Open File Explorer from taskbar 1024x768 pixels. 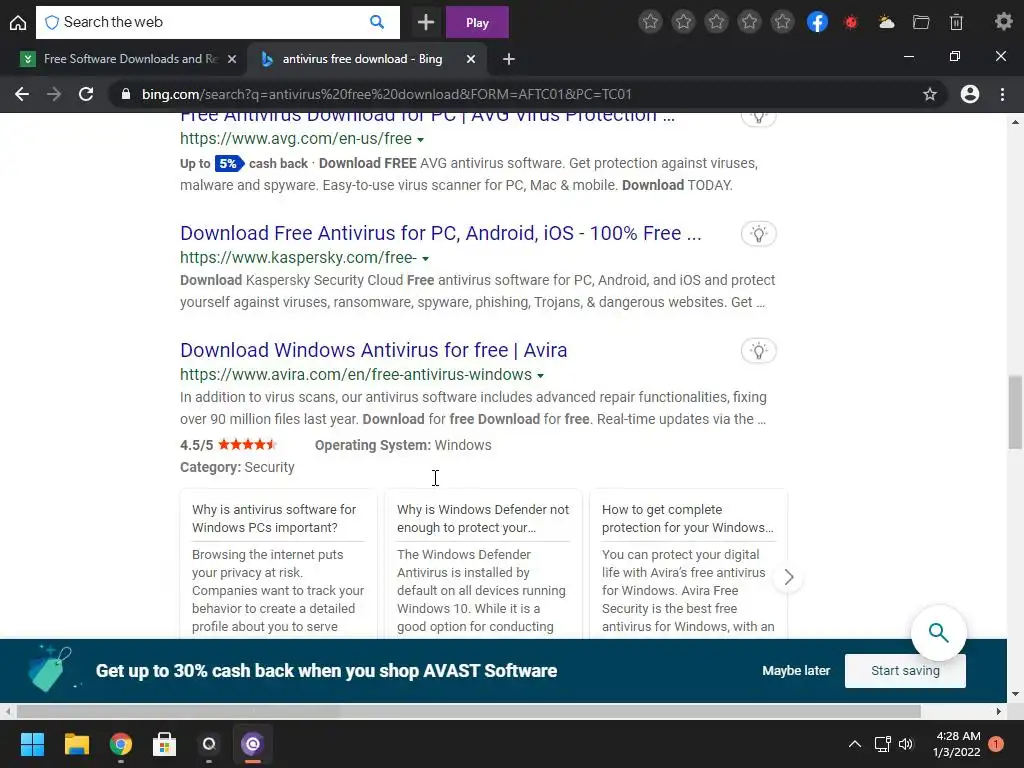pyautogui.click(x=76, y=744)
